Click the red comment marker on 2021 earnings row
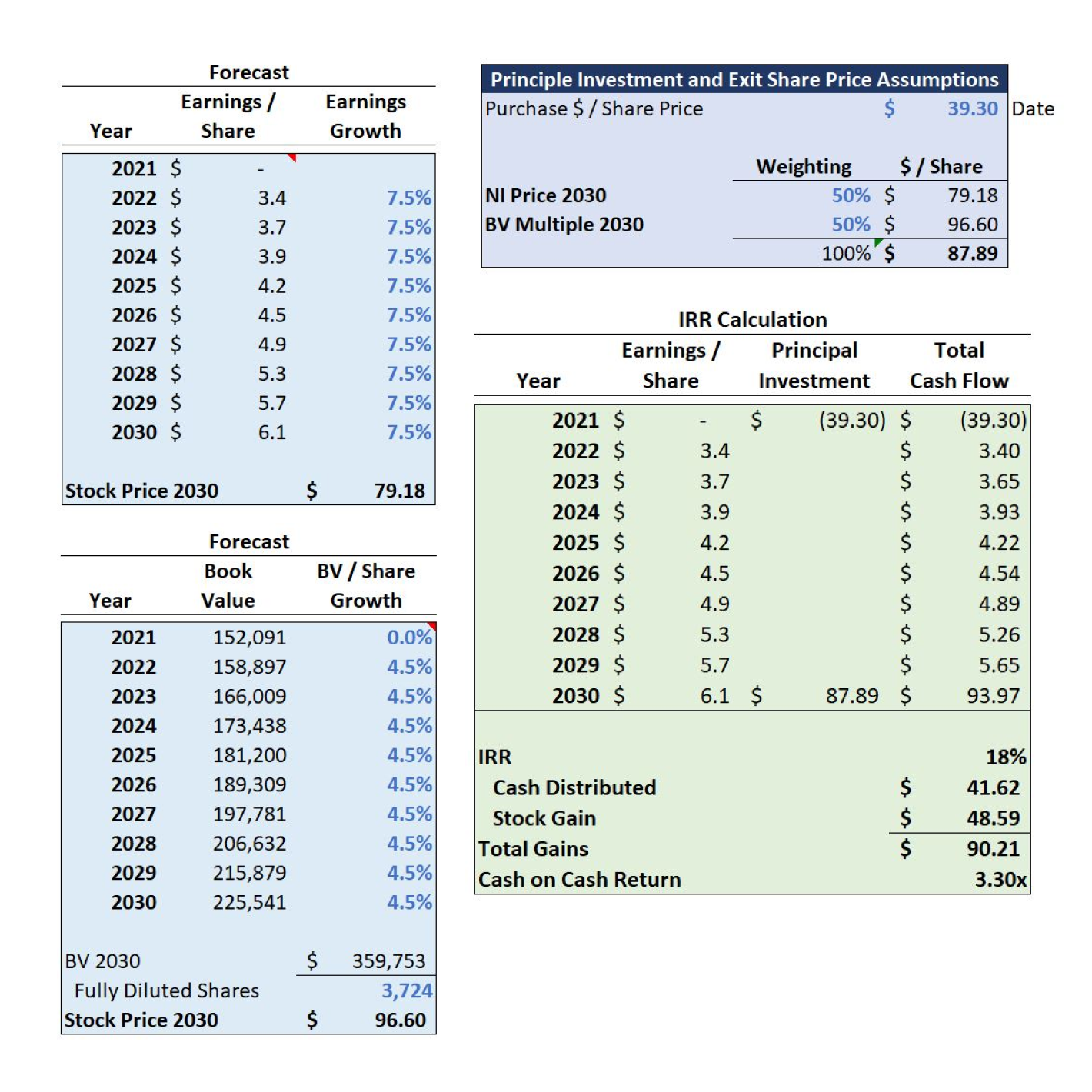Screen dimensions: 1092x1092 292,158
